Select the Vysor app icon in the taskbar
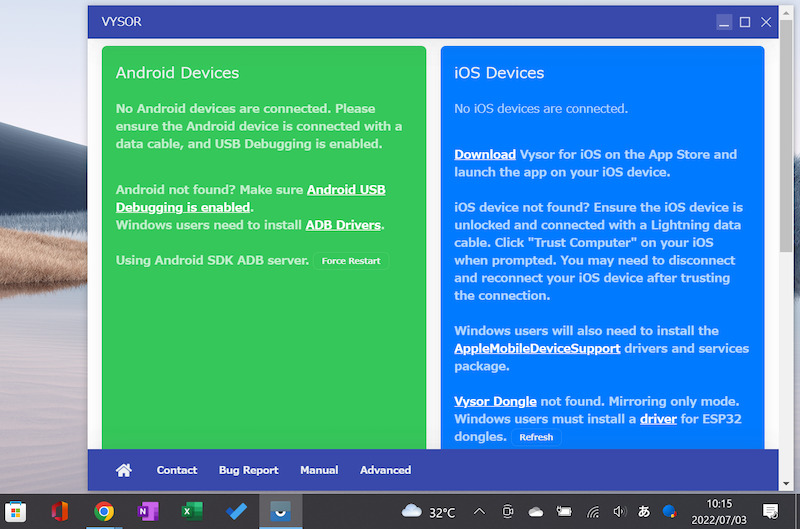 [x=281, y=512]
